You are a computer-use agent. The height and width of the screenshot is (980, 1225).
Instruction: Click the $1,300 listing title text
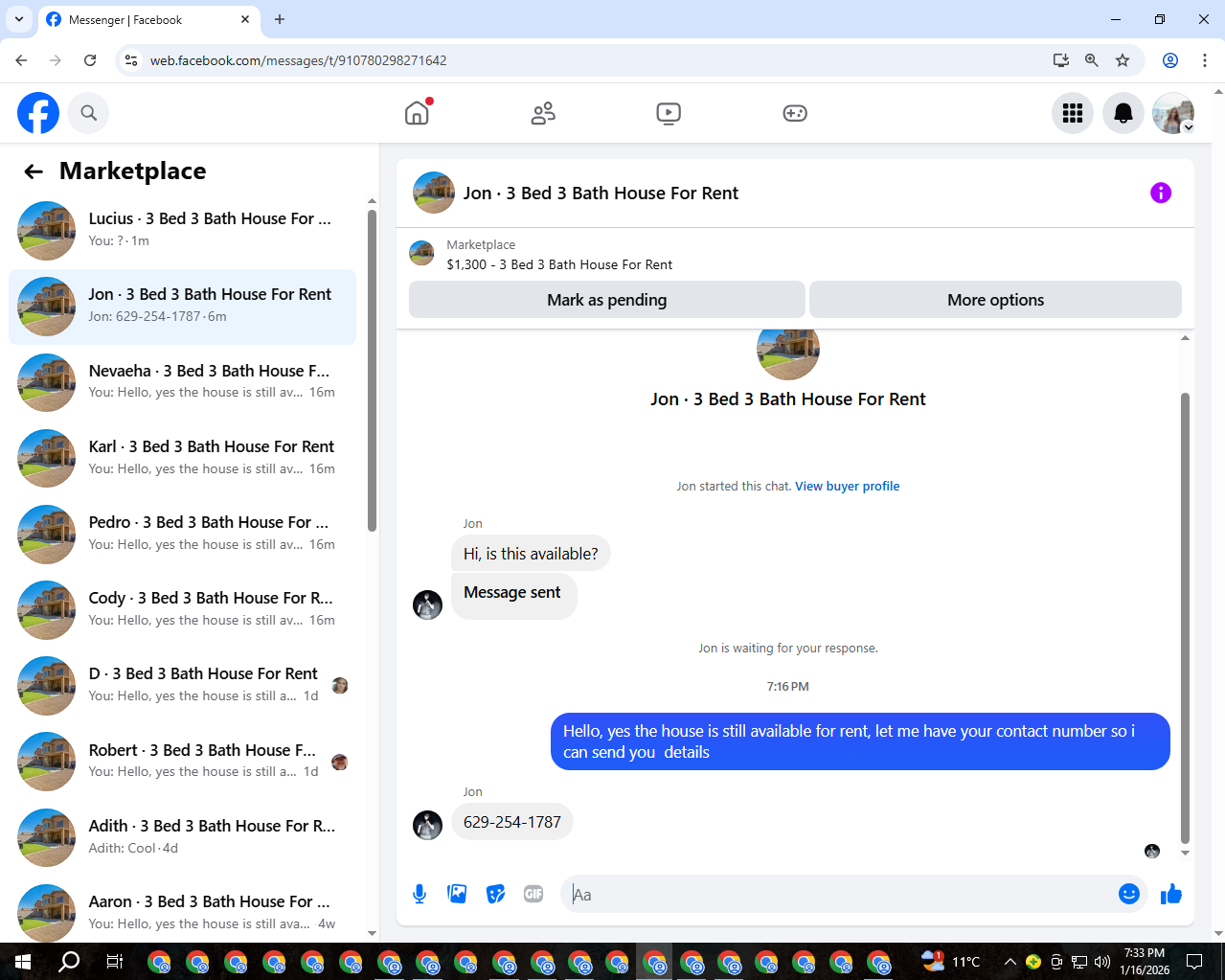point(559,264)
